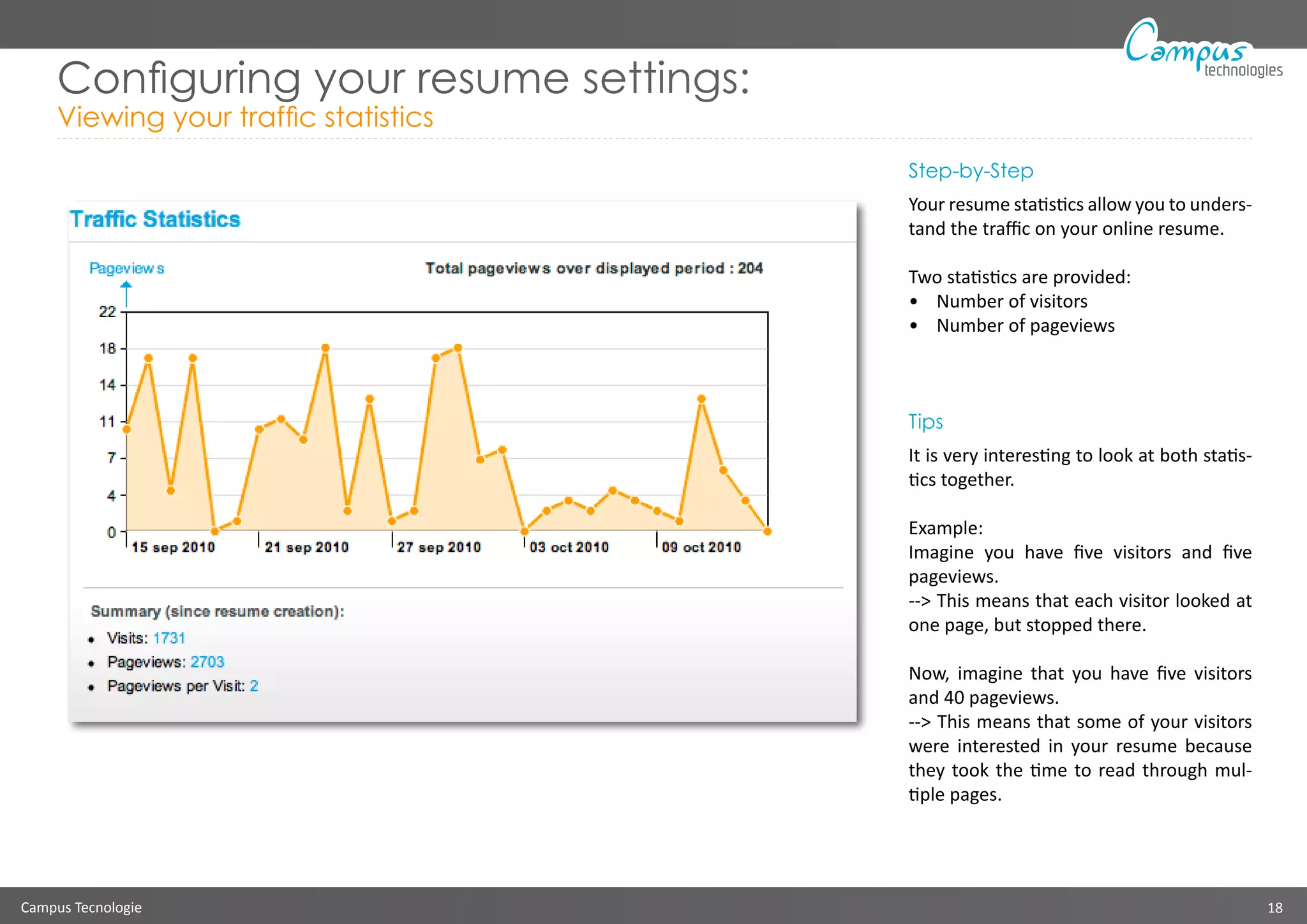Click the 'Viewing your traffic statistics' subtitle
Screen dimensions: 1307x924
[x=246, y=117]
